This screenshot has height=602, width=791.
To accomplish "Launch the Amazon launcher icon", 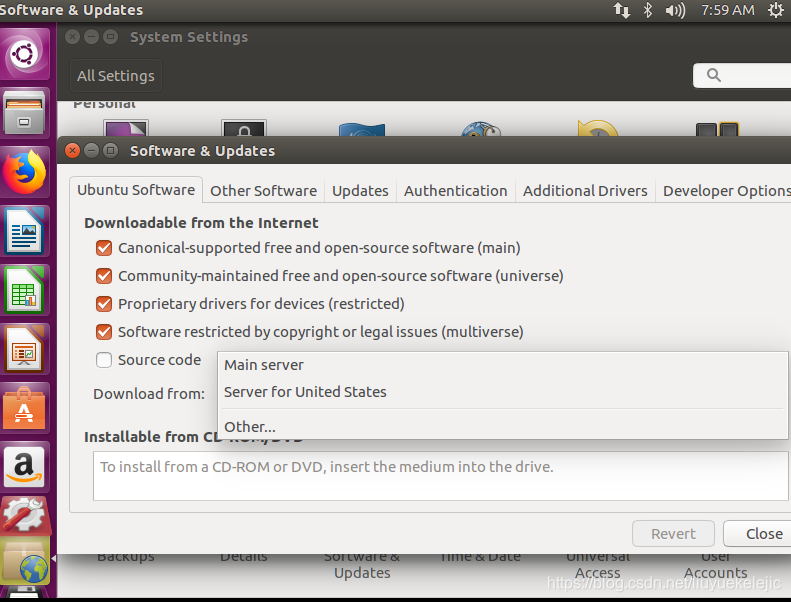I will coord(25,467).
